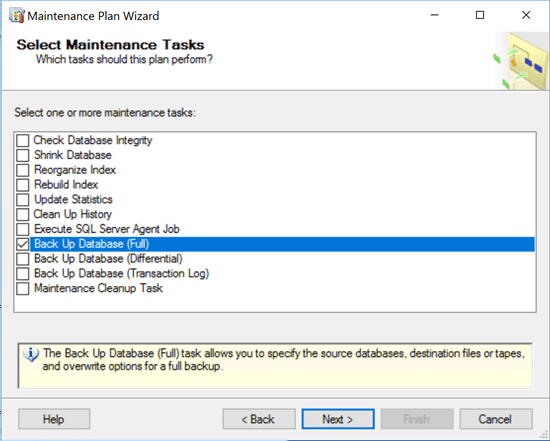Select the Update Statistics checkbox
Image resolution: width=550 pixels, height=441 pixels.
click(x=23, y=199)
